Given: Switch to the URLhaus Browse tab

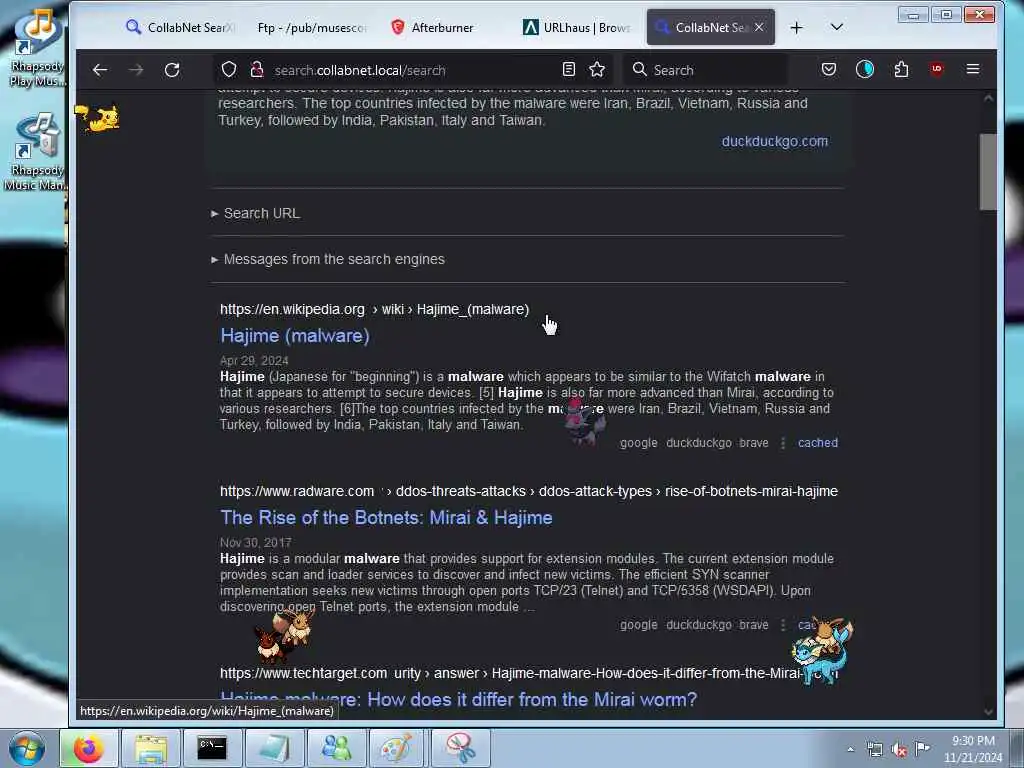Looking at the screenshot, I should point(576,27).
